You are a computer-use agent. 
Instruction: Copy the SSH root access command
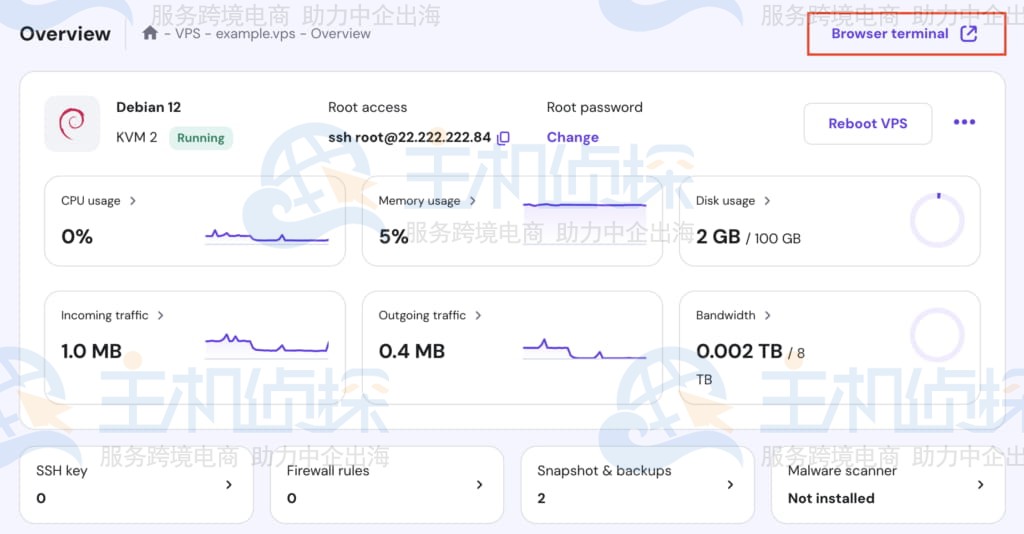click(504, 137)
